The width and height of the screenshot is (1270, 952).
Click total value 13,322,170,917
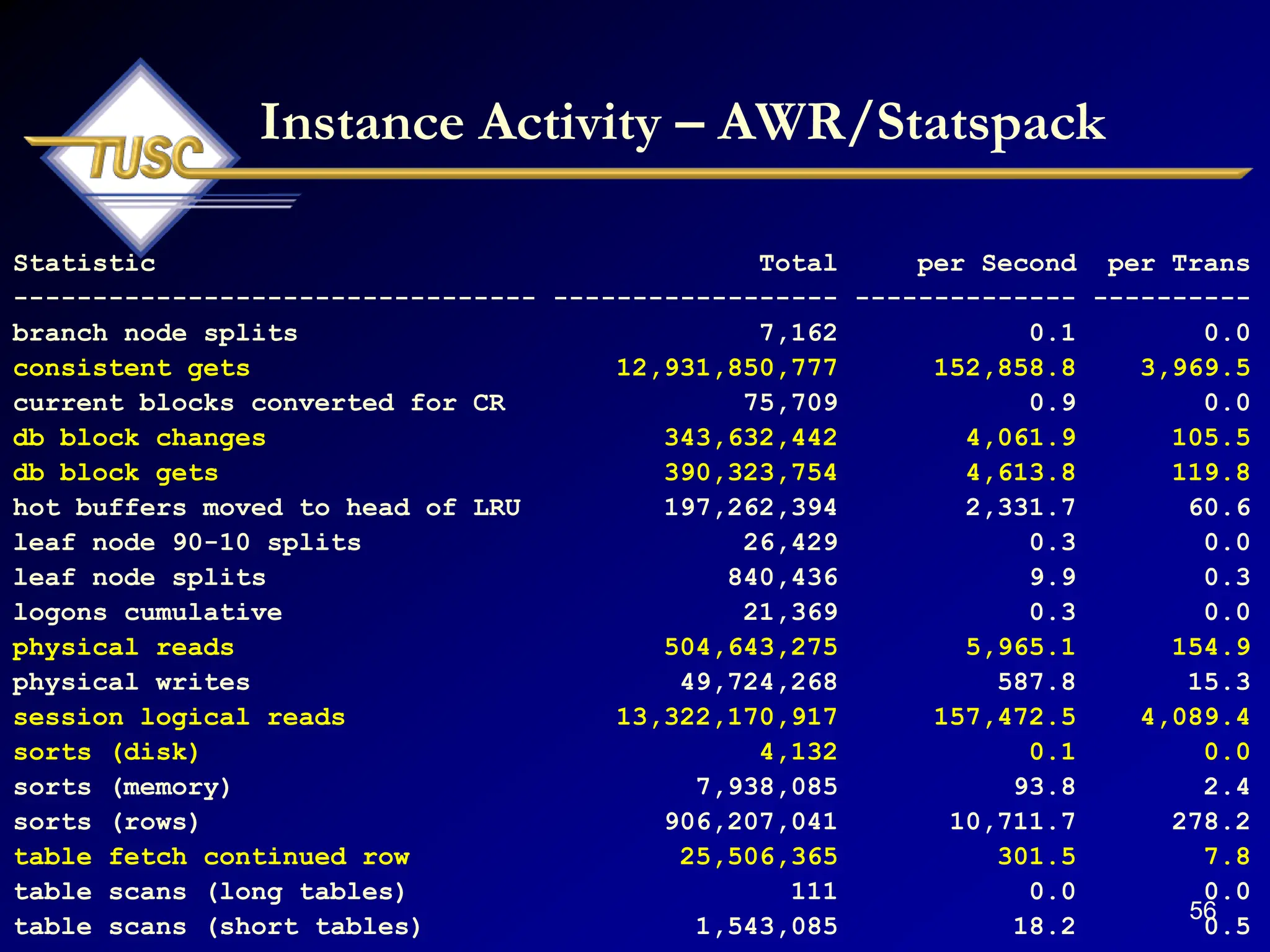[x=727, y=717]
